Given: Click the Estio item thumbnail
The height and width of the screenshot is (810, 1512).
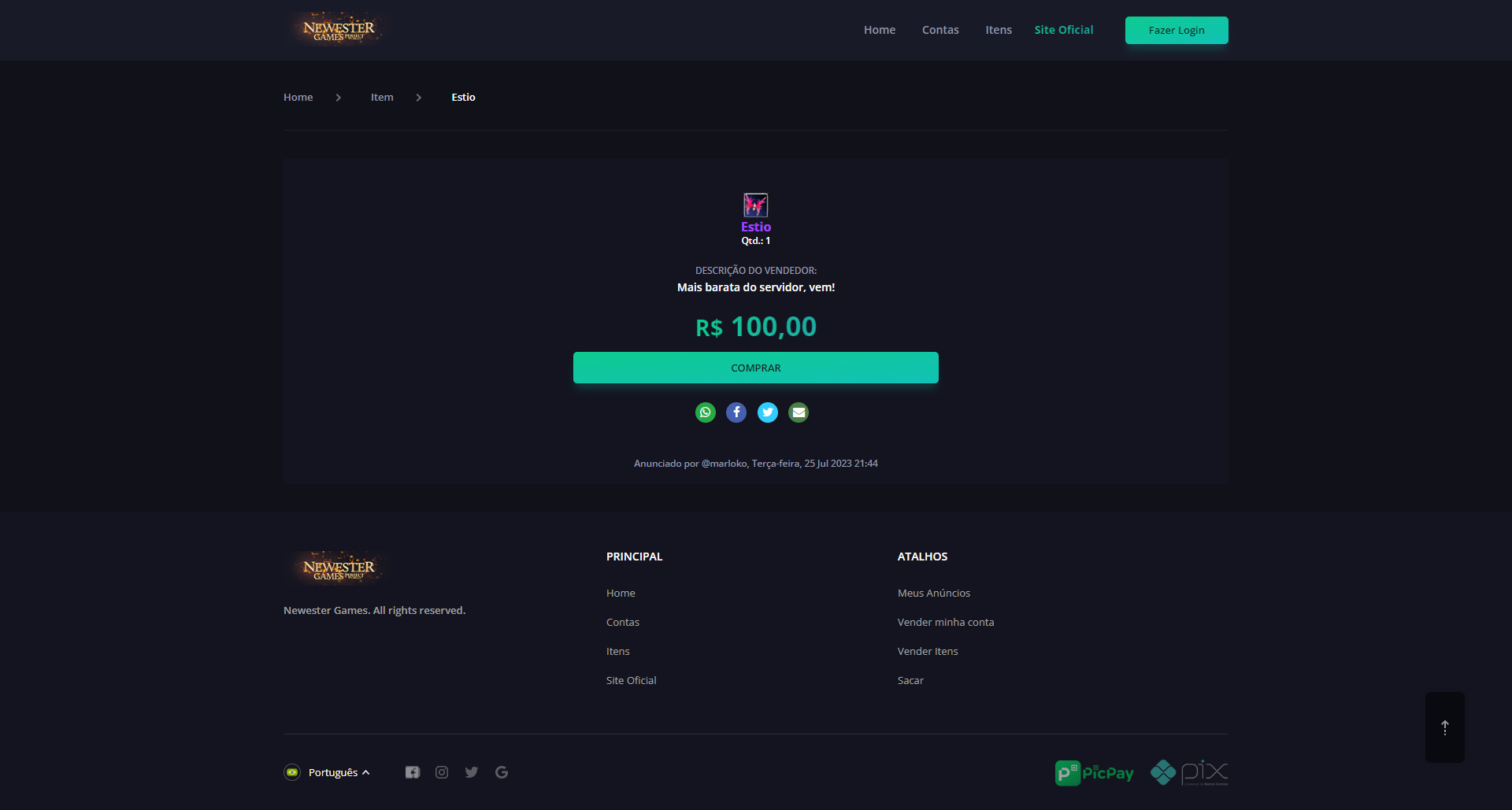Looking at the screenshot, I should [756, 205].
